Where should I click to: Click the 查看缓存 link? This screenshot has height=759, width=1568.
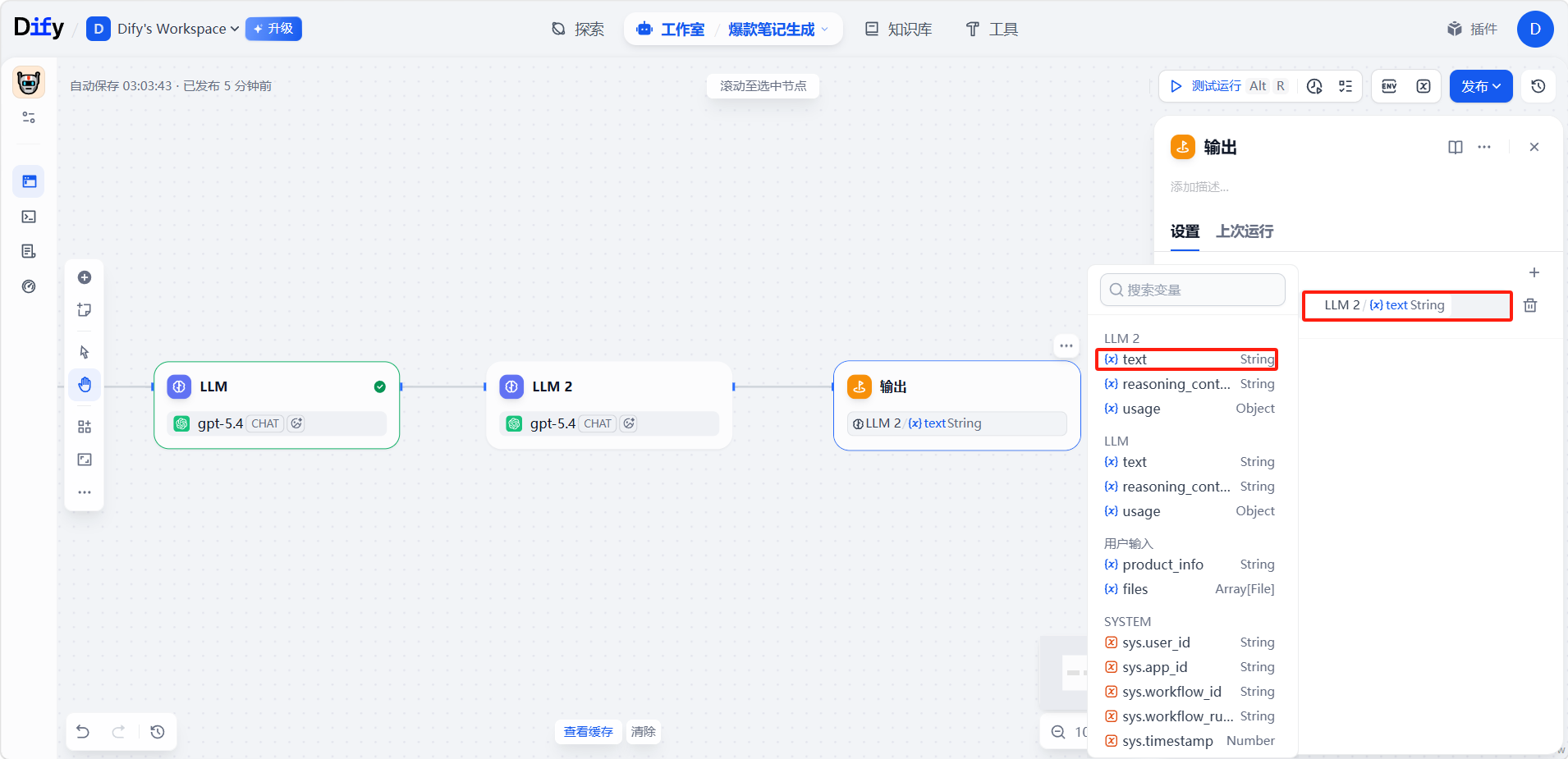click(x=588, y=732)
